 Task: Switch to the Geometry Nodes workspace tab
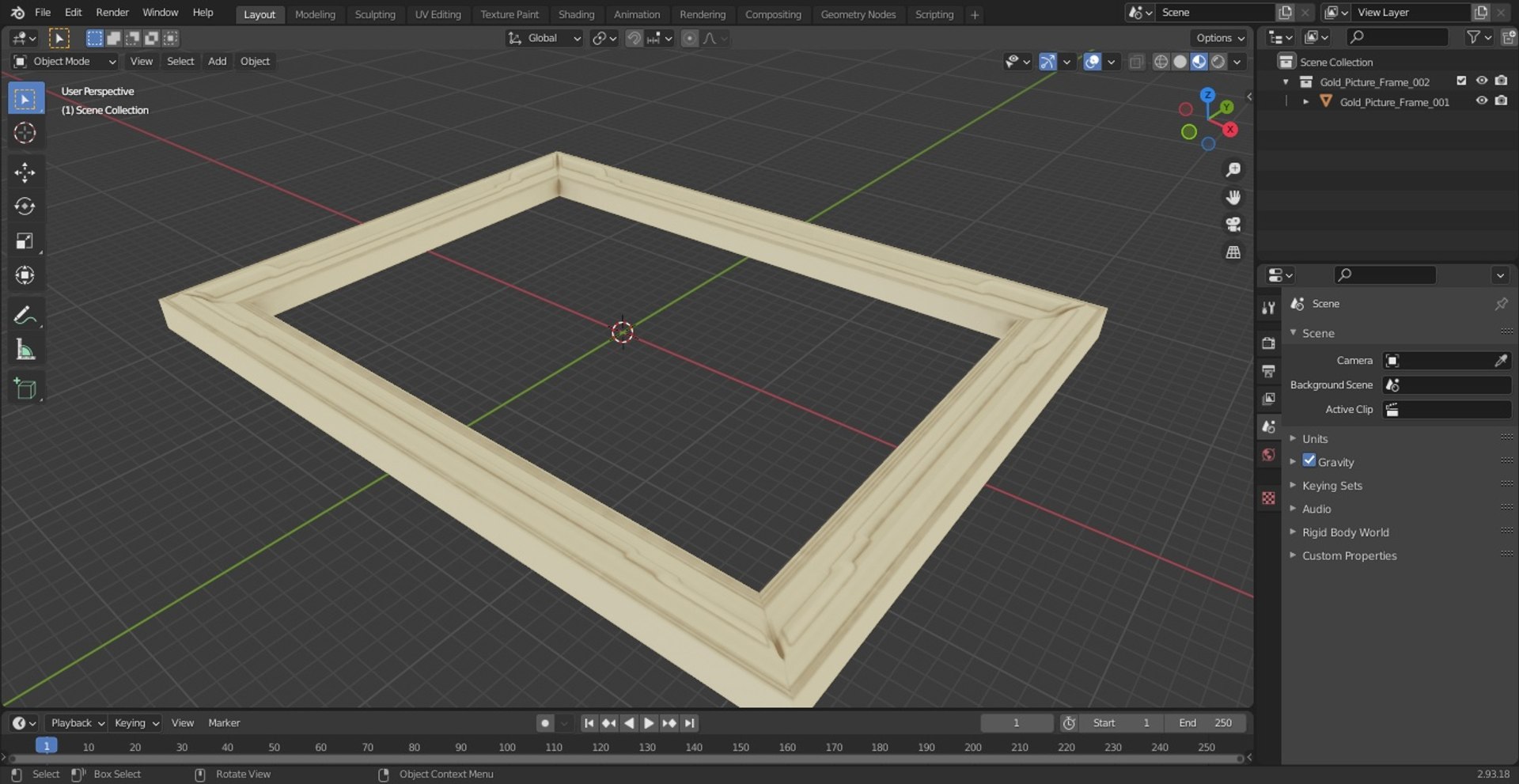858,14
